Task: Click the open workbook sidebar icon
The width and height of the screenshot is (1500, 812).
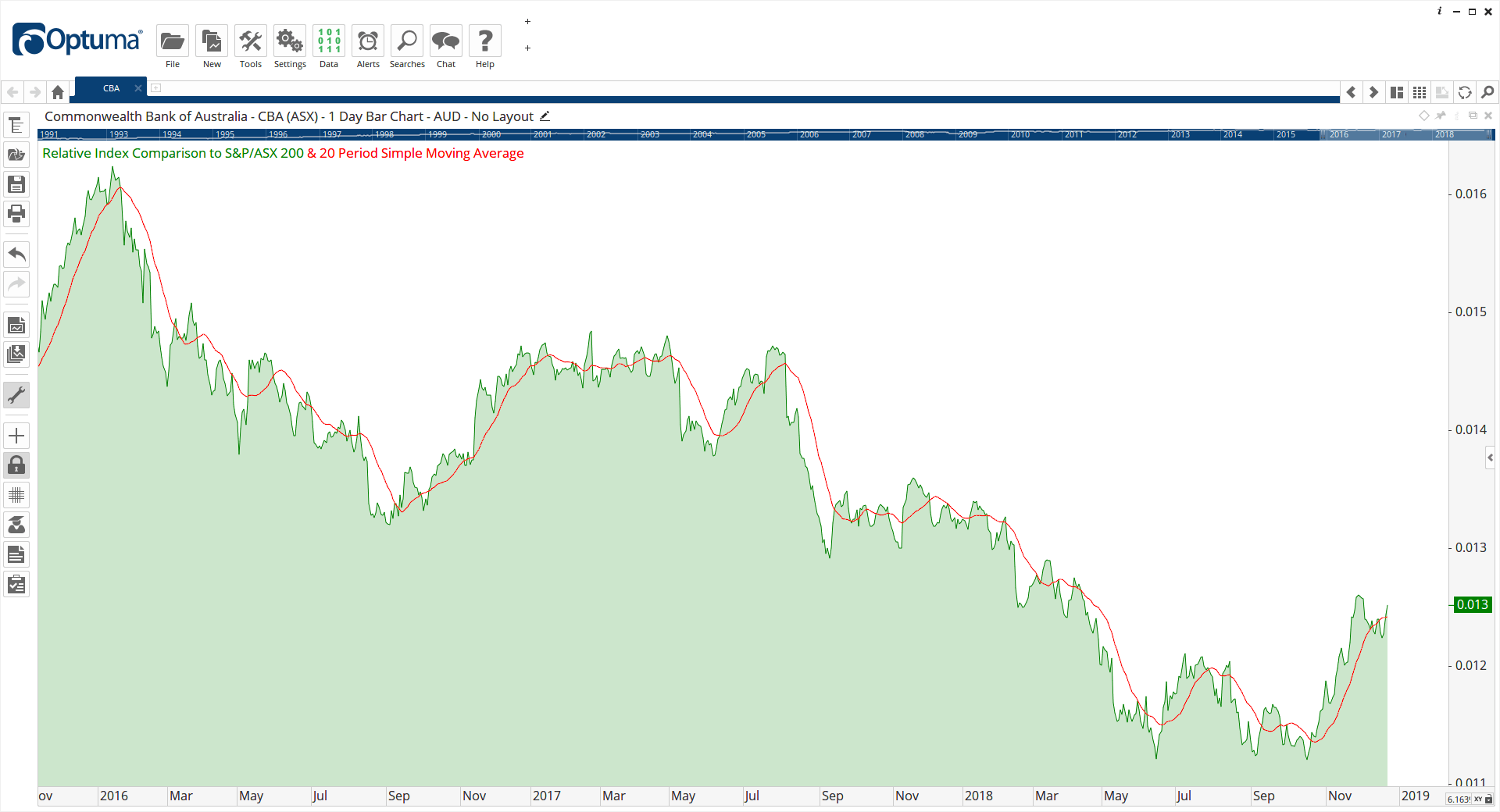Action: (x=16, y=155)
